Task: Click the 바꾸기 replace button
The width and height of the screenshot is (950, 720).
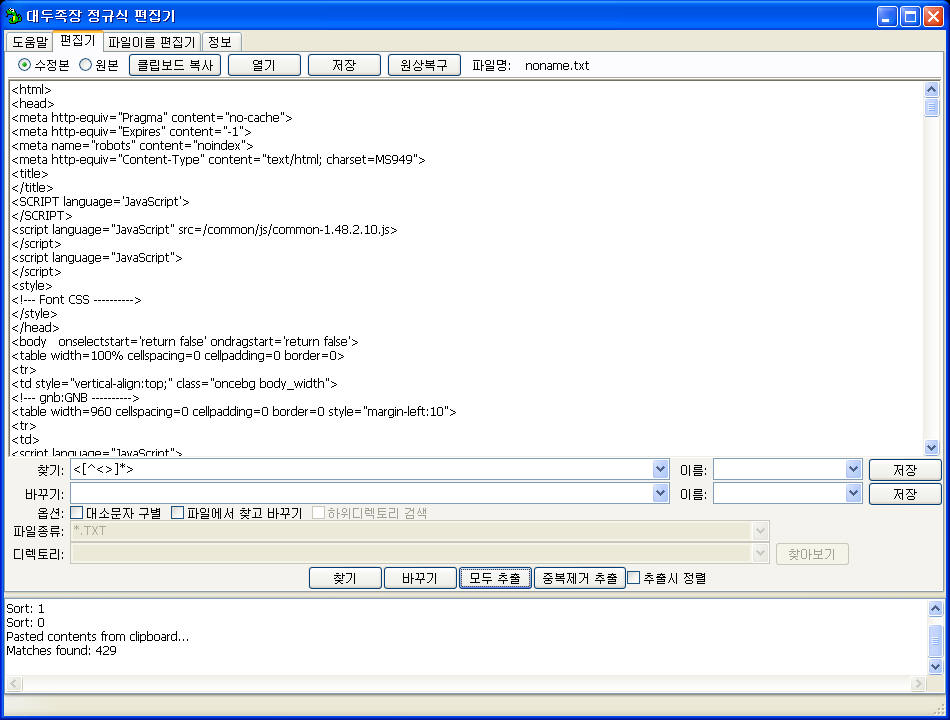Action: point(420,578)
